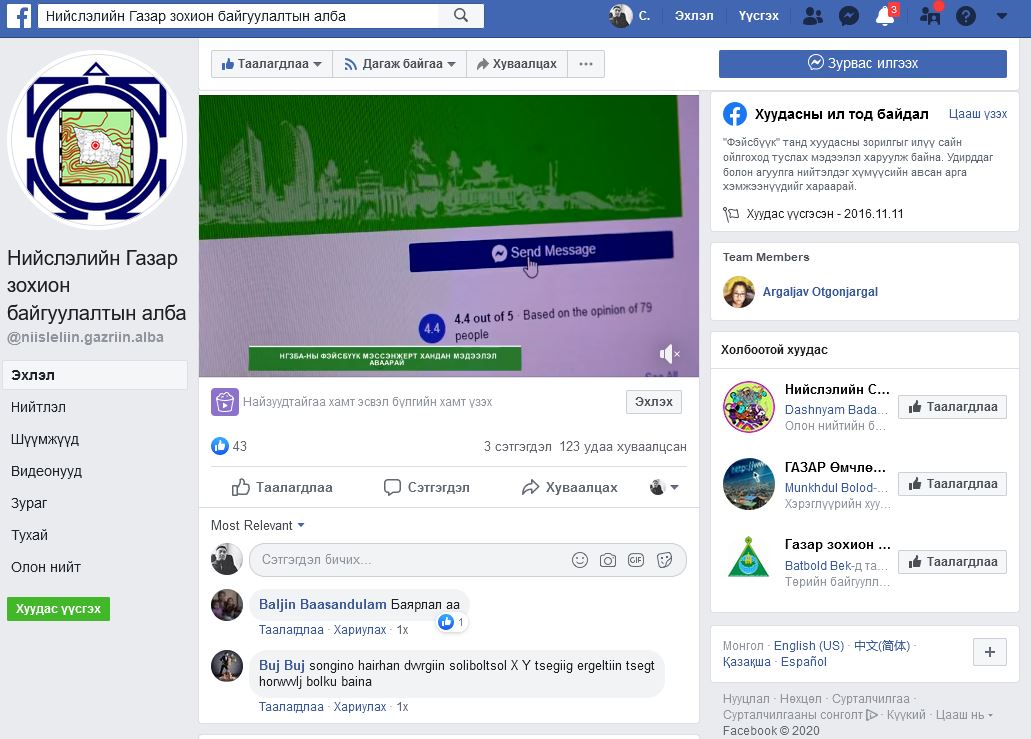Click Цааш үзэх in page transparency
This screenshot has height=739, width=1031.
977,114
